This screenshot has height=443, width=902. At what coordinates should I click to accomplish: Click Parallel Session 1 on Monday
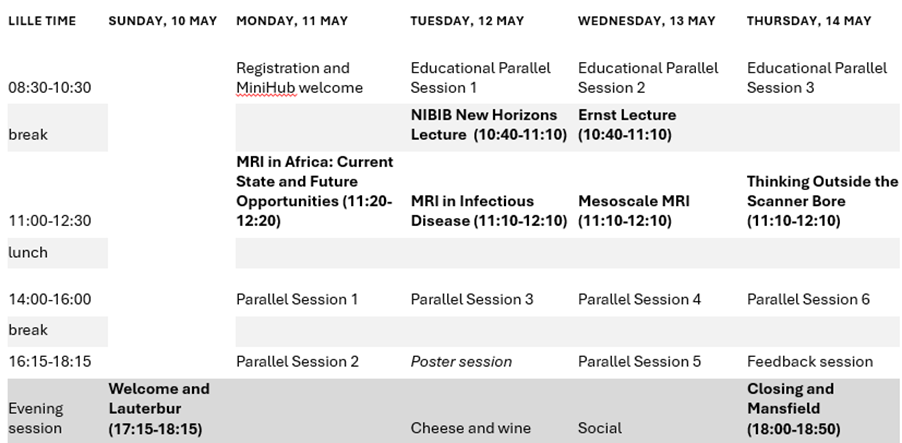pyautogui.click(x=297, y=299)
